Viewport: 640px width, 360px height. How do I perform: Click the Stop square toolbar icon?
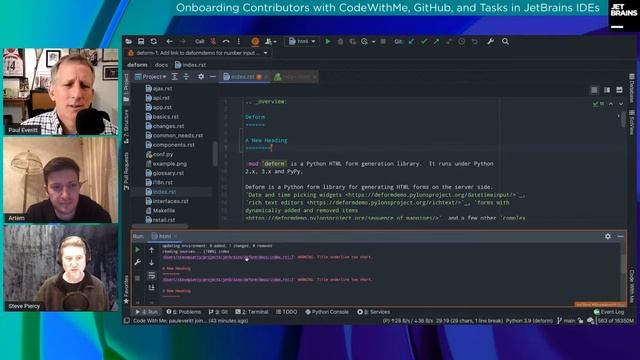[x=383, y=41]
